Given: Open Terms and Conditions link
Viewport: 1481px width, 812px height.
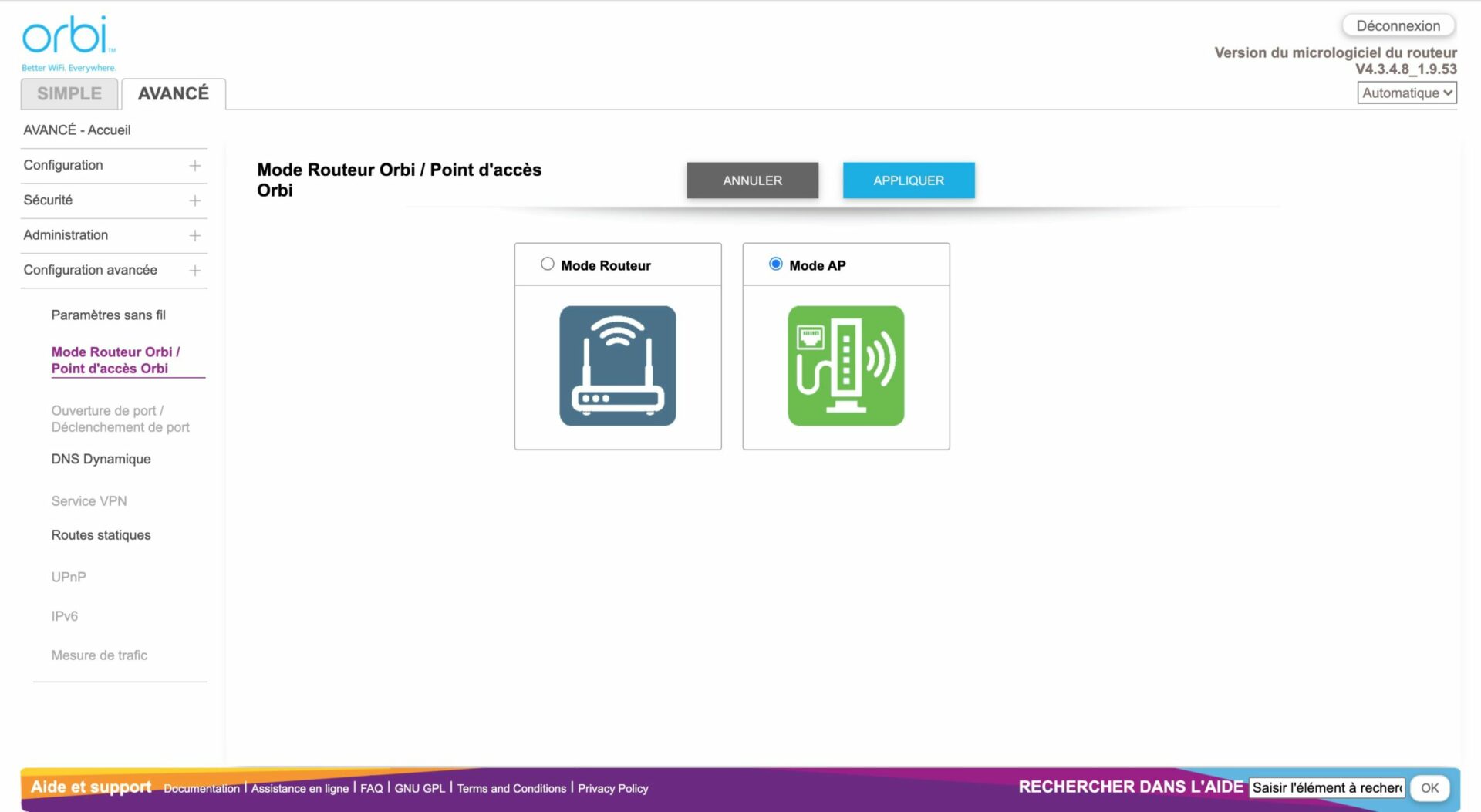Looking at the screenshot, I should click(511, 788).
